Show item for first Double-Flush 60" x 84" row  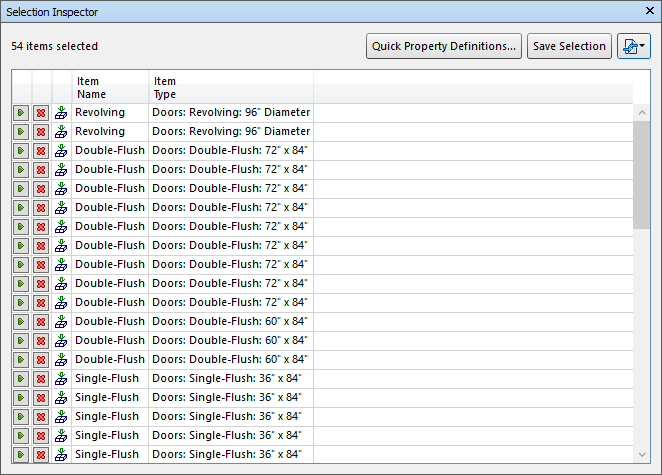(x=21, y=322)
